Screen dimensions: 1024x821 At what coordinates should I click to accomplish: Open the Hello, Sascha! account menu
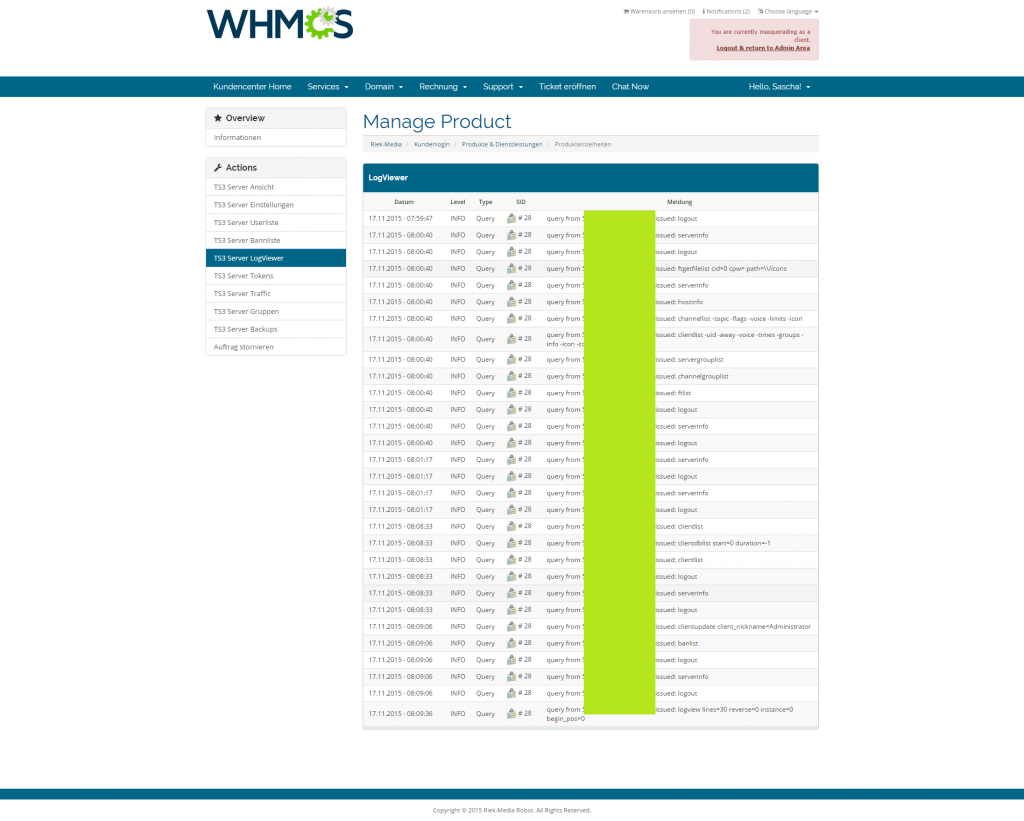pos(779,87)
